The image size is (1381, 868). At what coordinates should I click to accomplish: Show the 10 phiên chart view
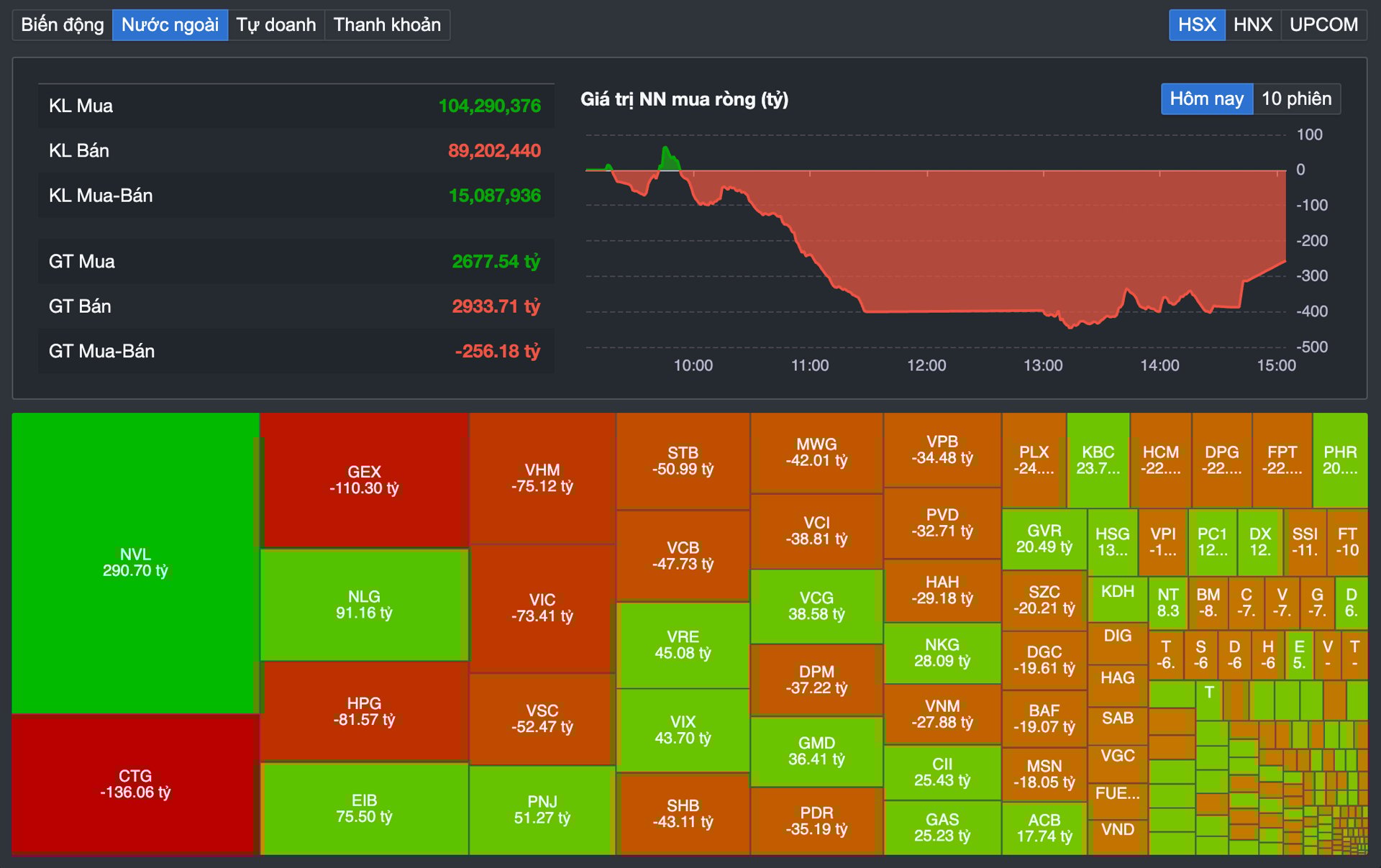1297,99
